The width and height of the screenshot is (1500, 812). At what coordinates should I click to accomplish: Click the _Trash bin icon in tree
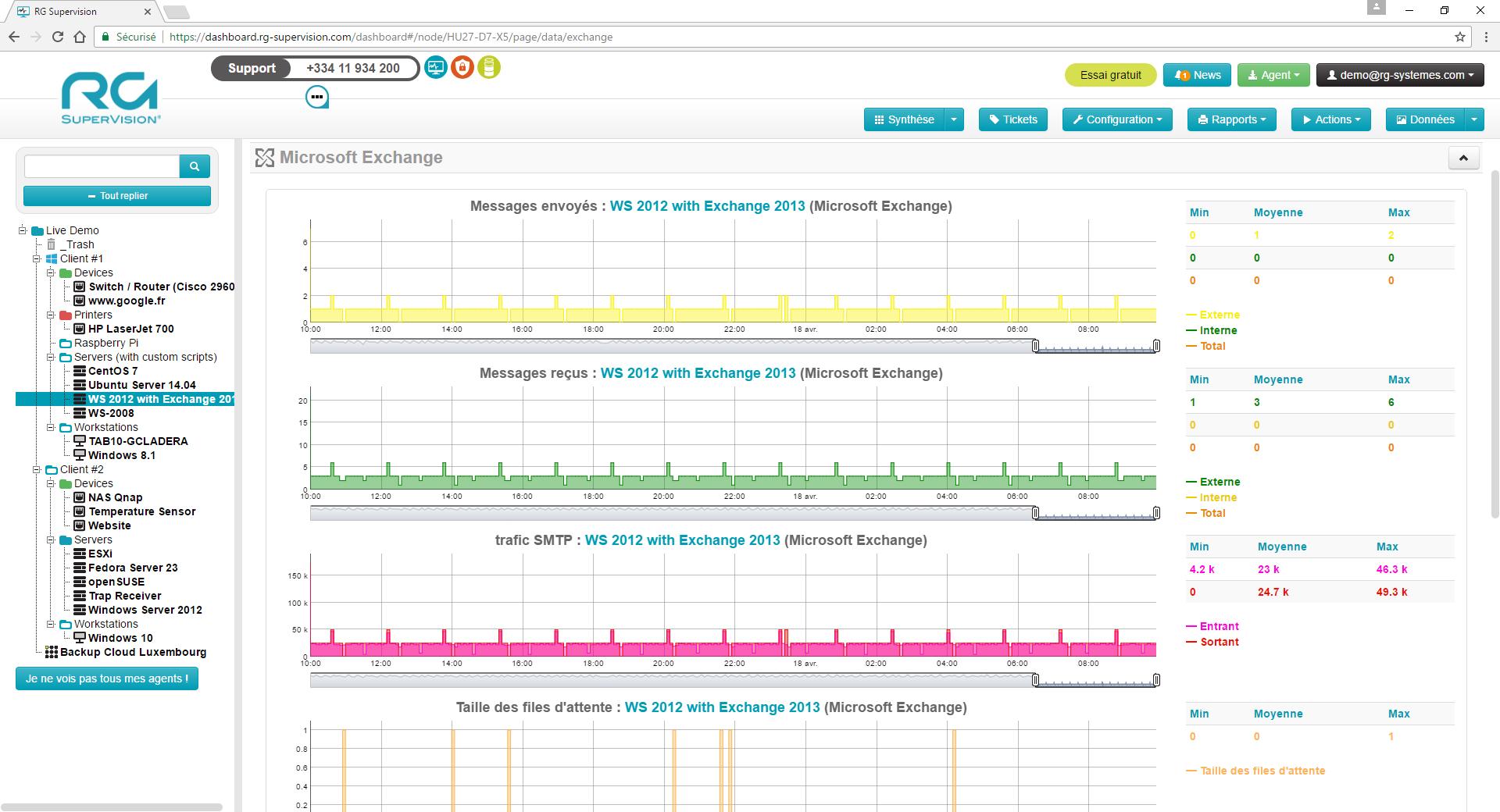[x=52, y=244]
